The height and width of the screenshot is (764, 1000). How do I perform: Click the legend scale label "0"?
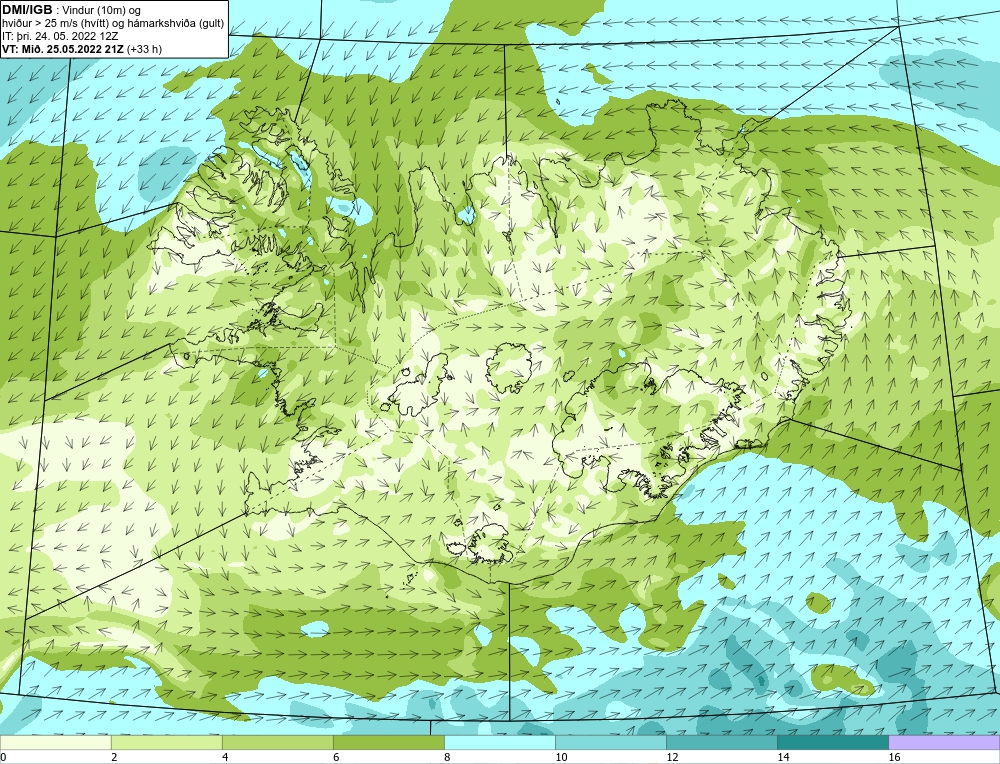(x=3, y=757)
